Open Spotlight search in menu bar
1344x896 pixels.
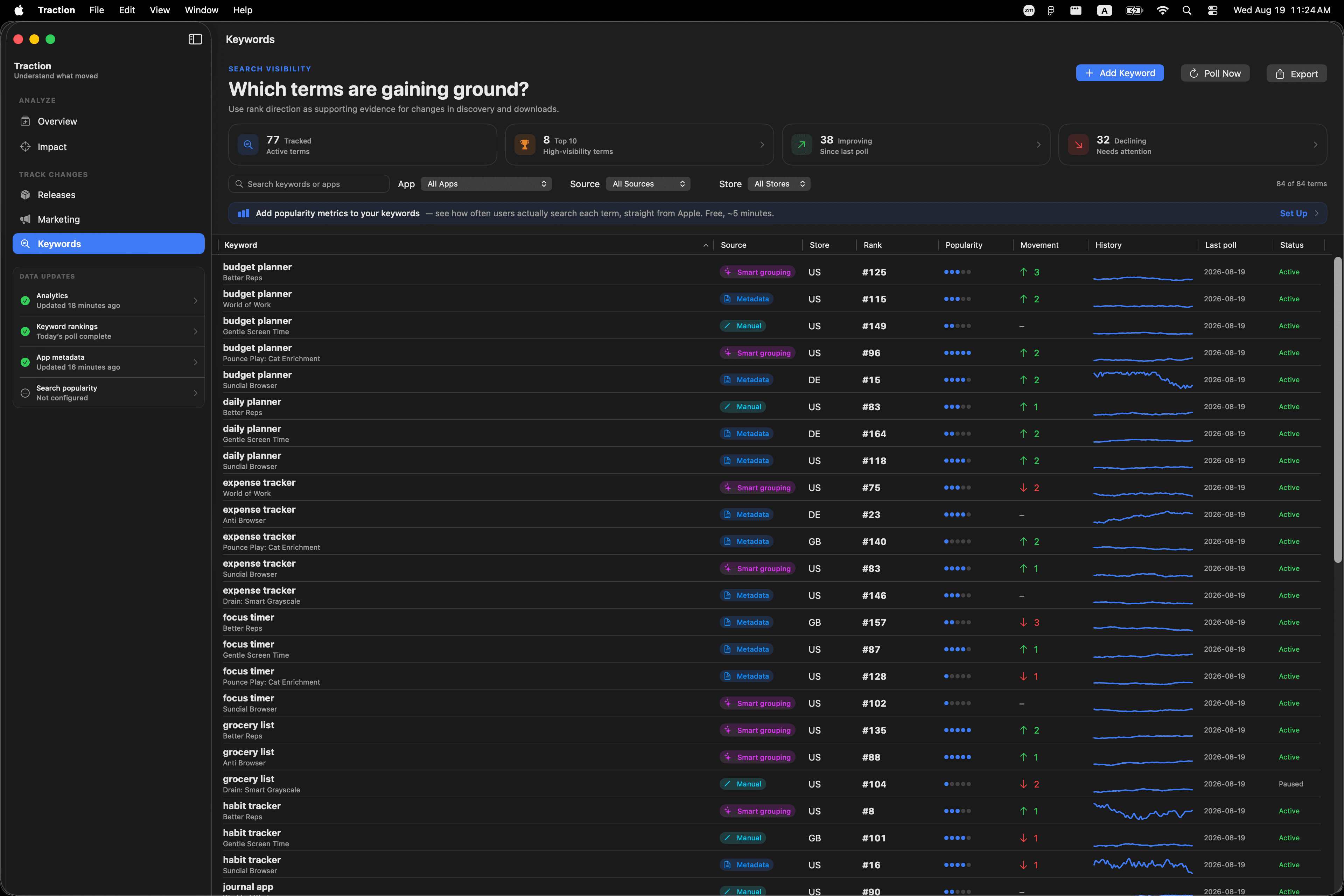click(1187, 10)
